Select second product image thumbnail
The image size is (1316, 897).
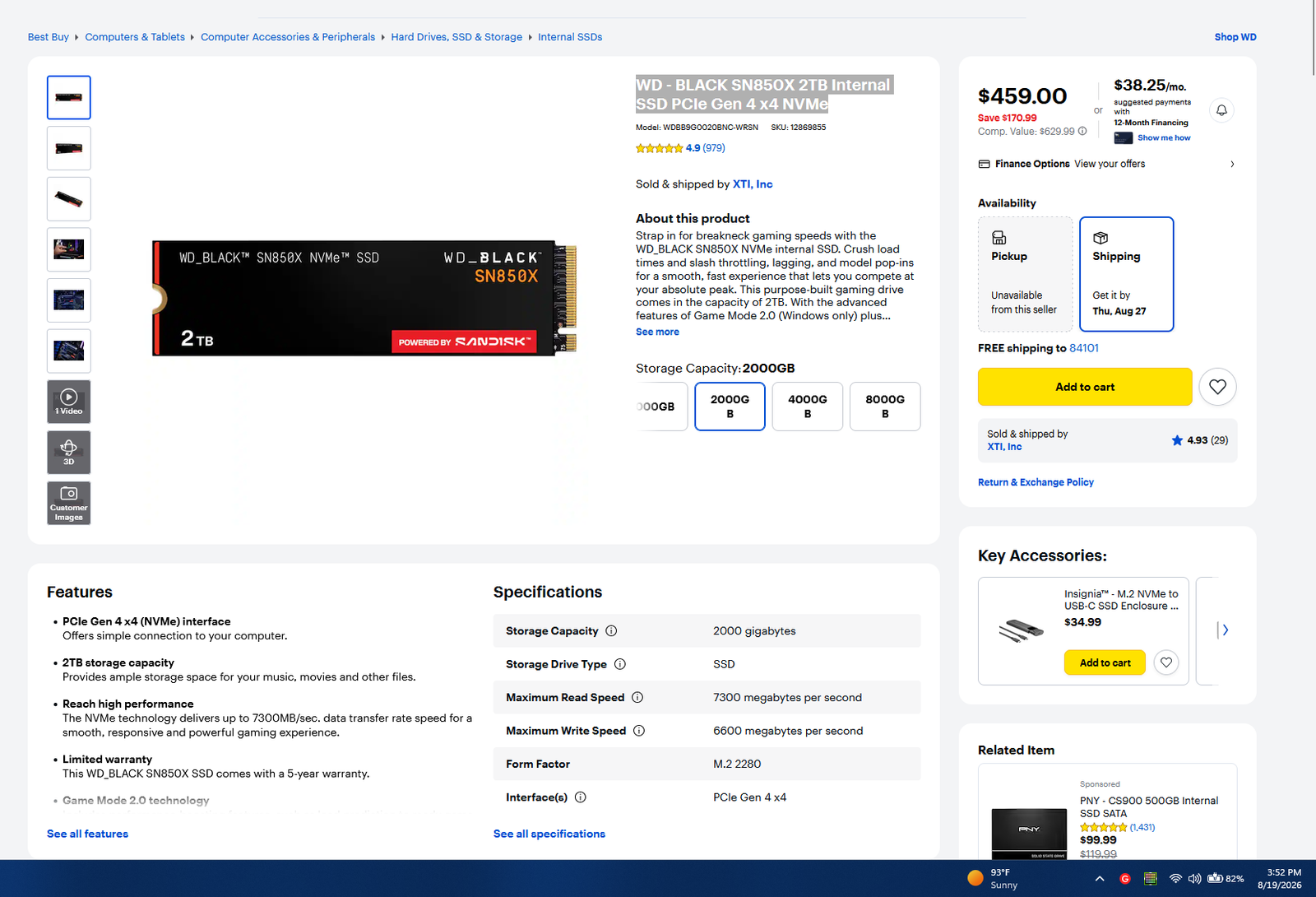pos(69,148)
